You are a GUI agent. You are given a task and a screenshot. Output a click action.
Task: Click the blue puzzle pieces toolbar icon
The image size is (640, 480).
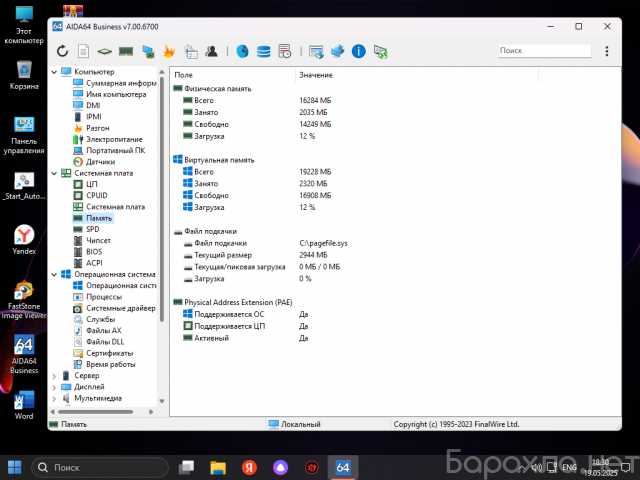[338, 51]
